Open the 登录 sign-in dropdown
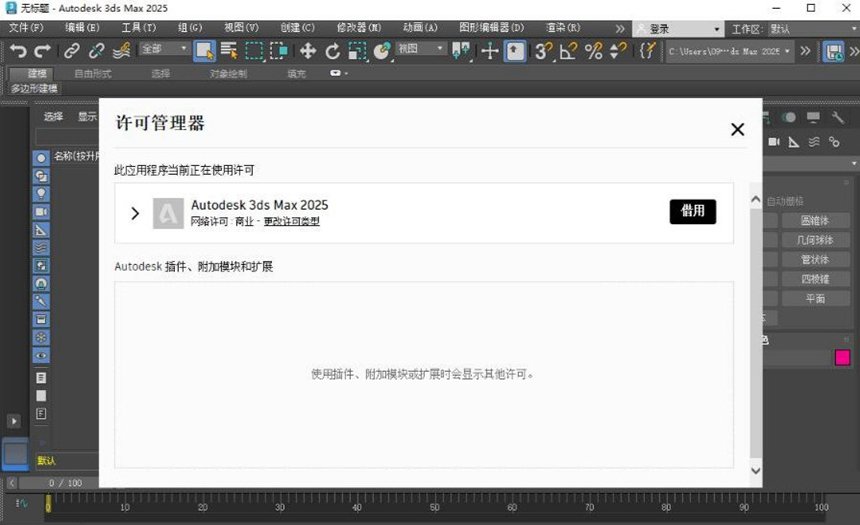 coord(677,29)
